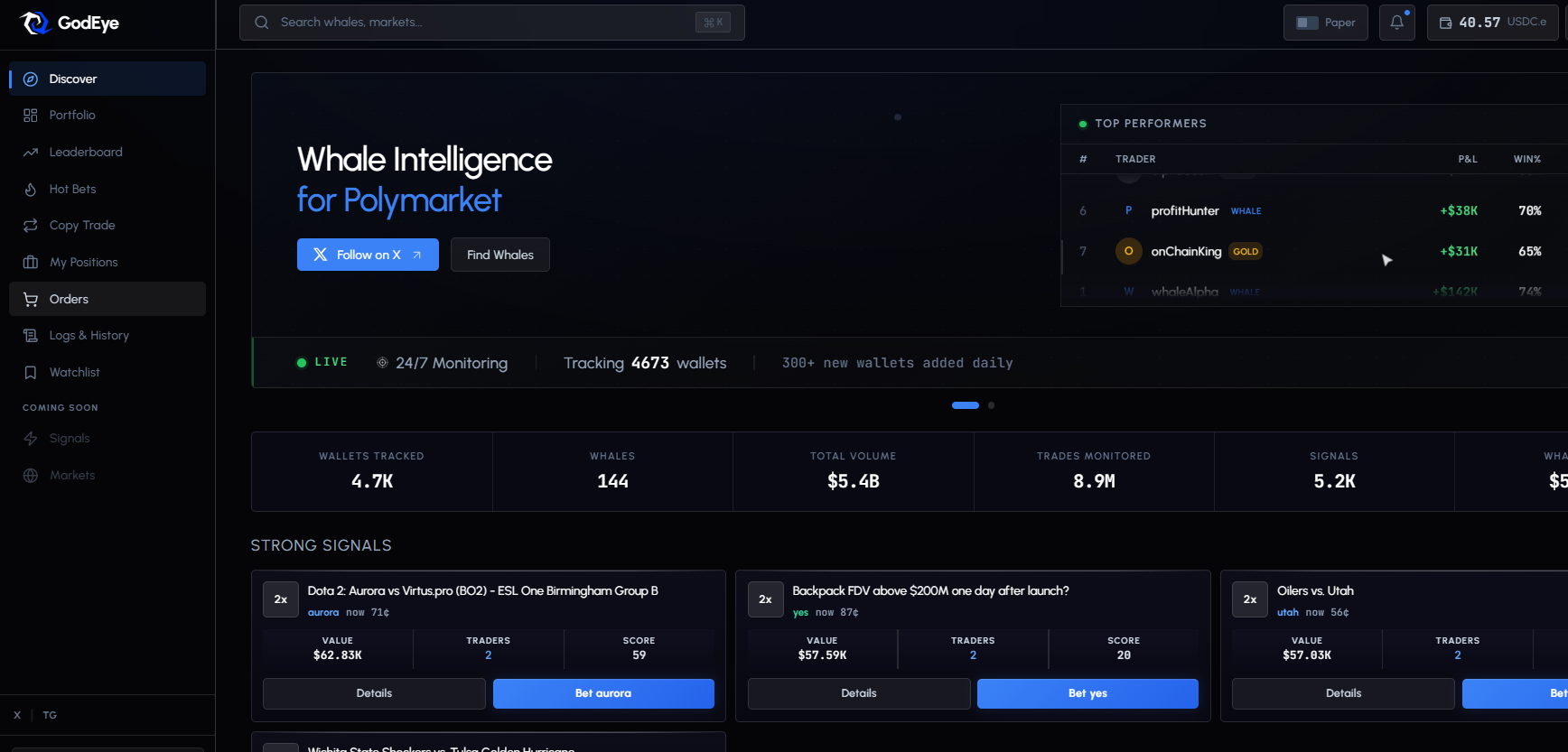
Task: Open Hot Bets section
Action: pos(107,190)
